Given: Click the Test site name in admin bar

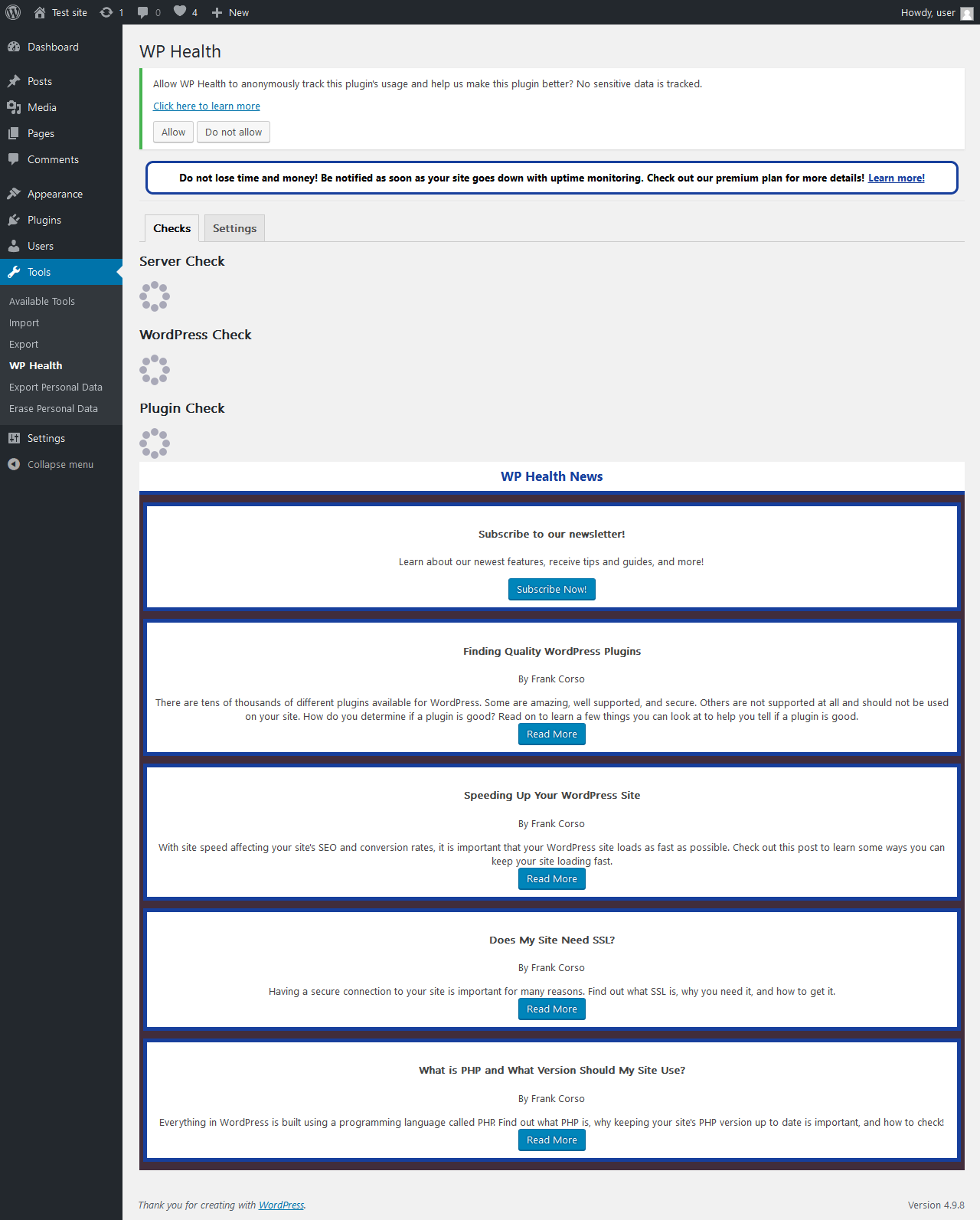Looking at the screenshot, I should coord(70,12).
